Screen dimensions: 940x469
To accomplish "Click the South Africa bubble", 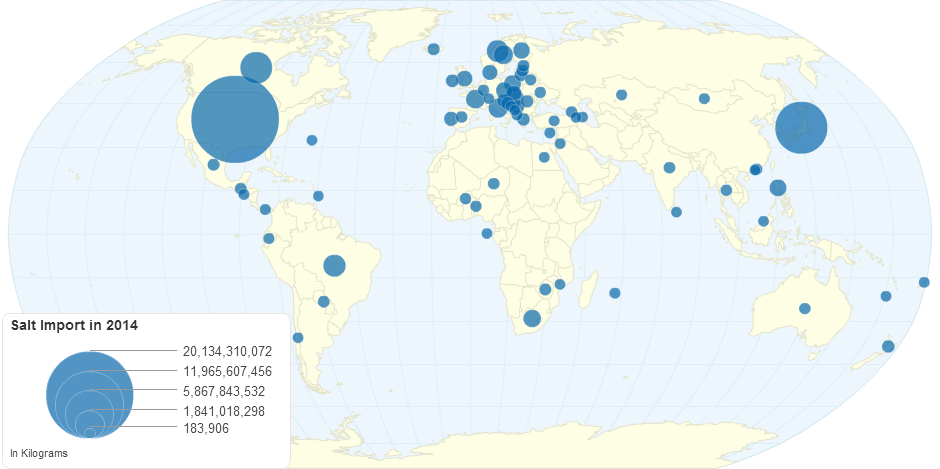I will click(532, 318).
